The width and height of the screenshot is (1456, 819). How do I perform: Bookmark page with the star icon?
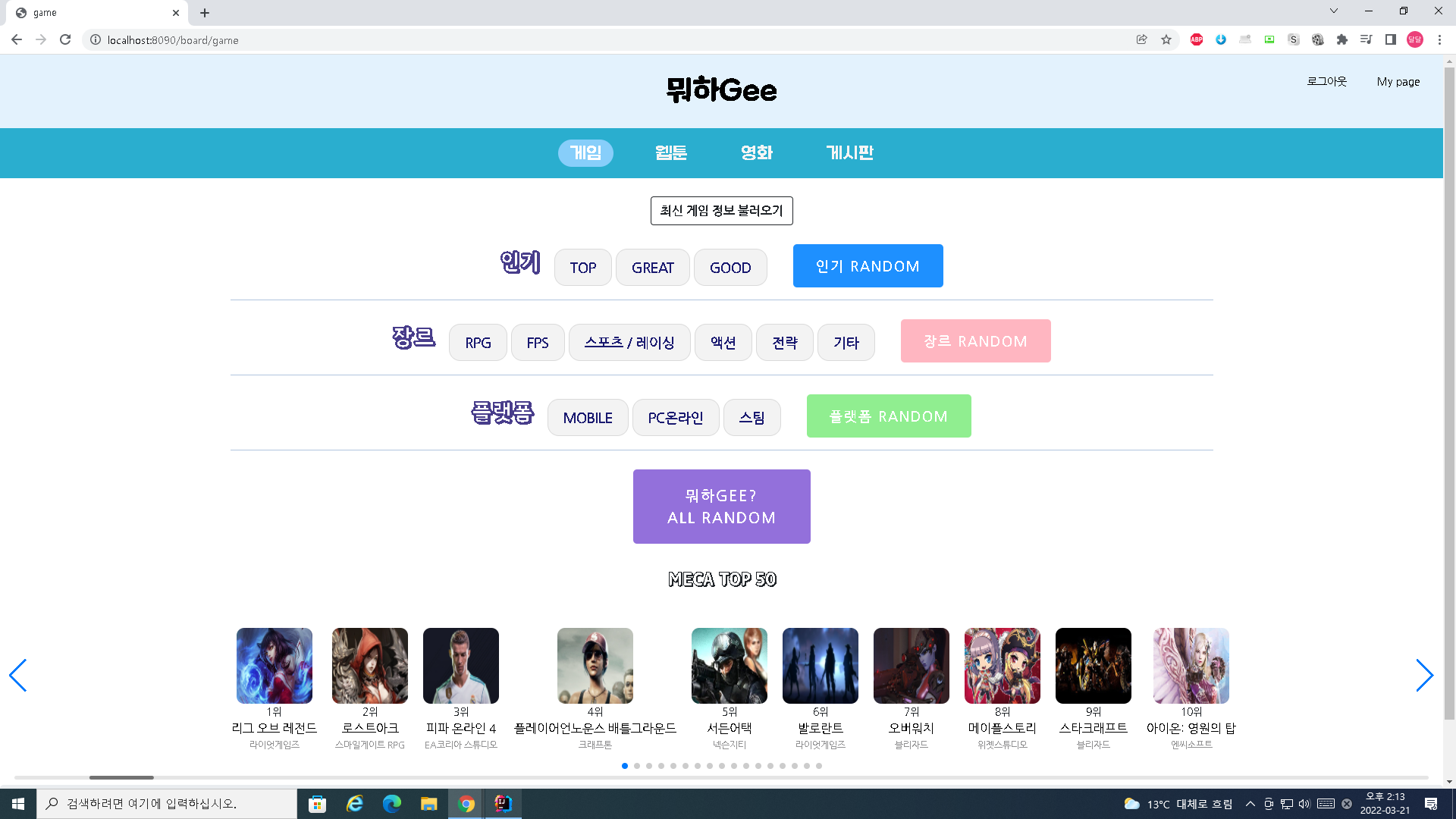[1166, 39]
